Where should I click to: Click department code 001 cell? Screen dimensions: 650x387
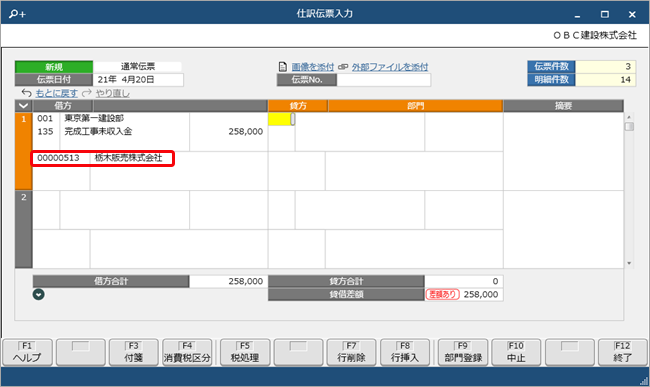[x=45, y=119]
